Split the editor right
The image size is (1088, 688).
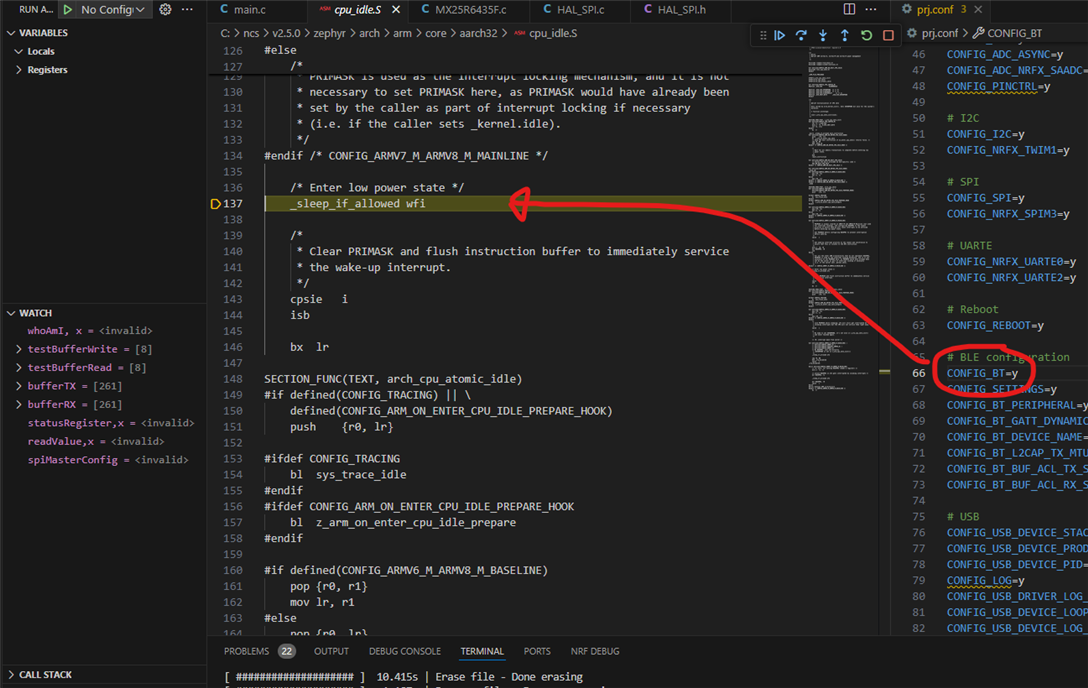tap(849, 9)
